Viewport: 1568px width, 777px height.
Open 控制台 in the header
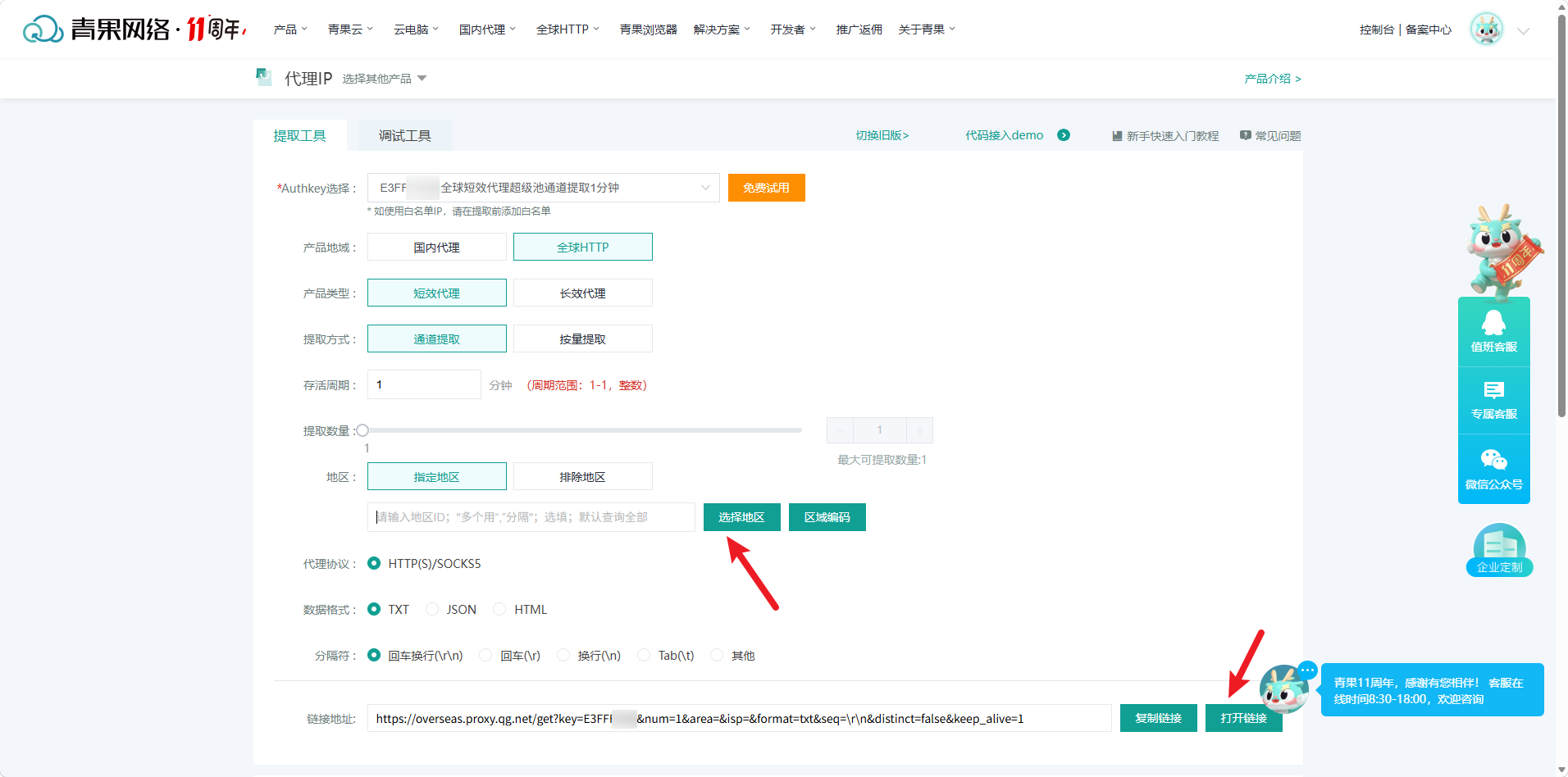coord(1376,30)
